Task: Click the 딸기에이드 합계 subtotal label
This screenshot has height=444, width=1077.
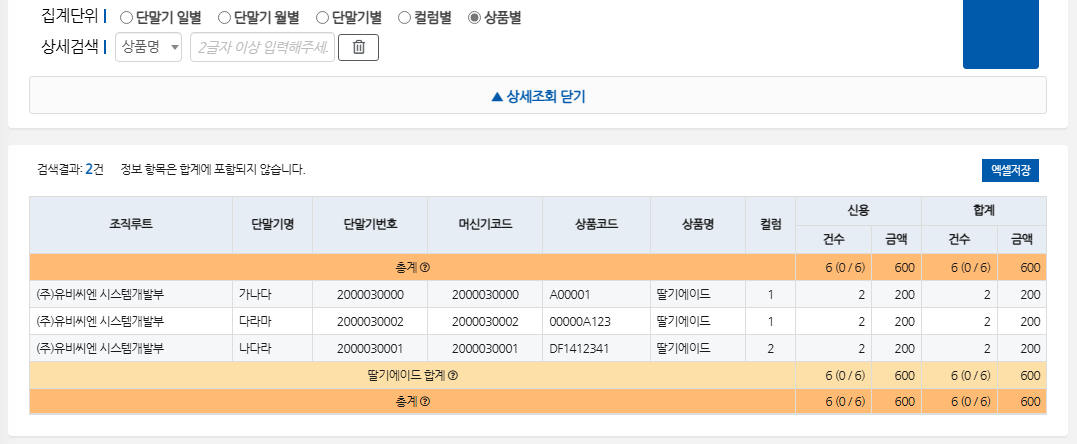Action: click(x=407, y=375)
